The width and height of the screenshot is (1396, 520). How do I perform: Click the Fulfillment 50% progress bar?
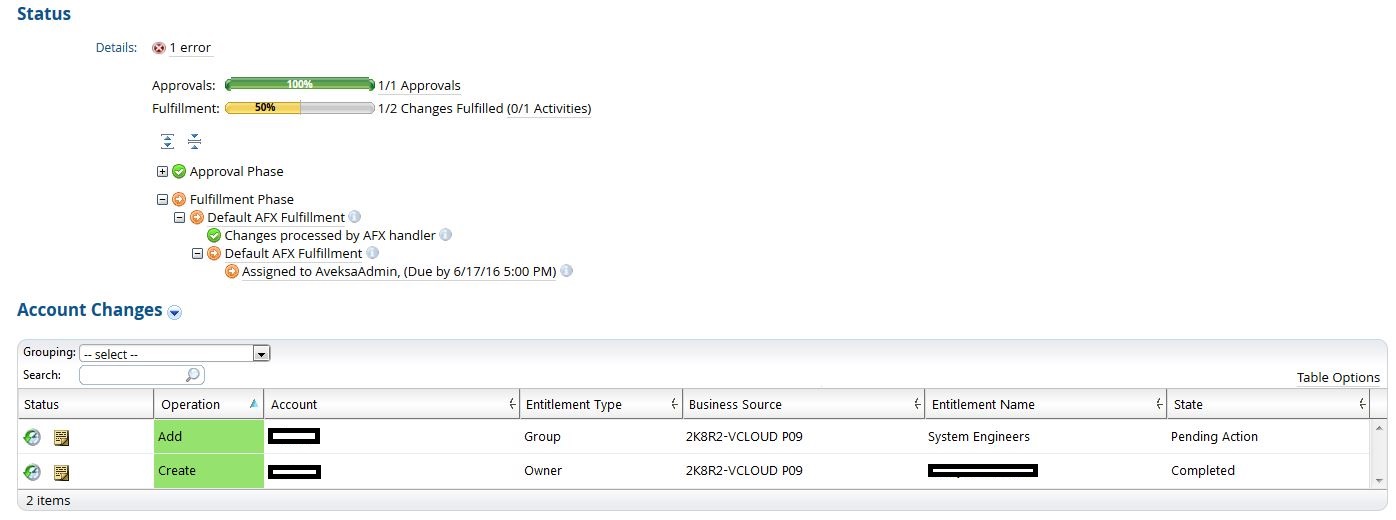[x=300, y=108]
